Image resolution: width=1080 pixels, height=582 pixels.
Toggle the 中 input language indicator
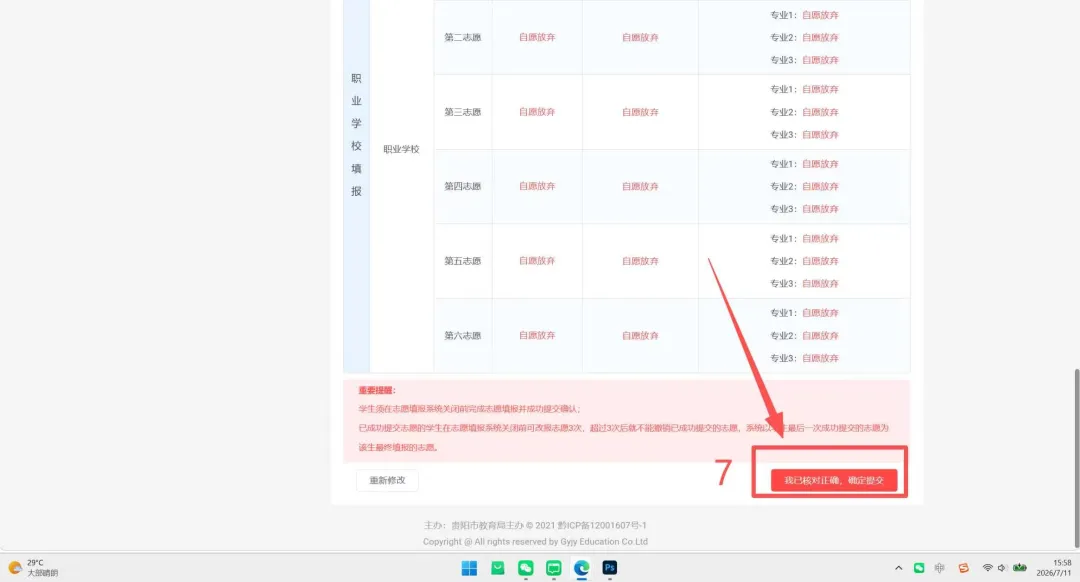[939, 568]
